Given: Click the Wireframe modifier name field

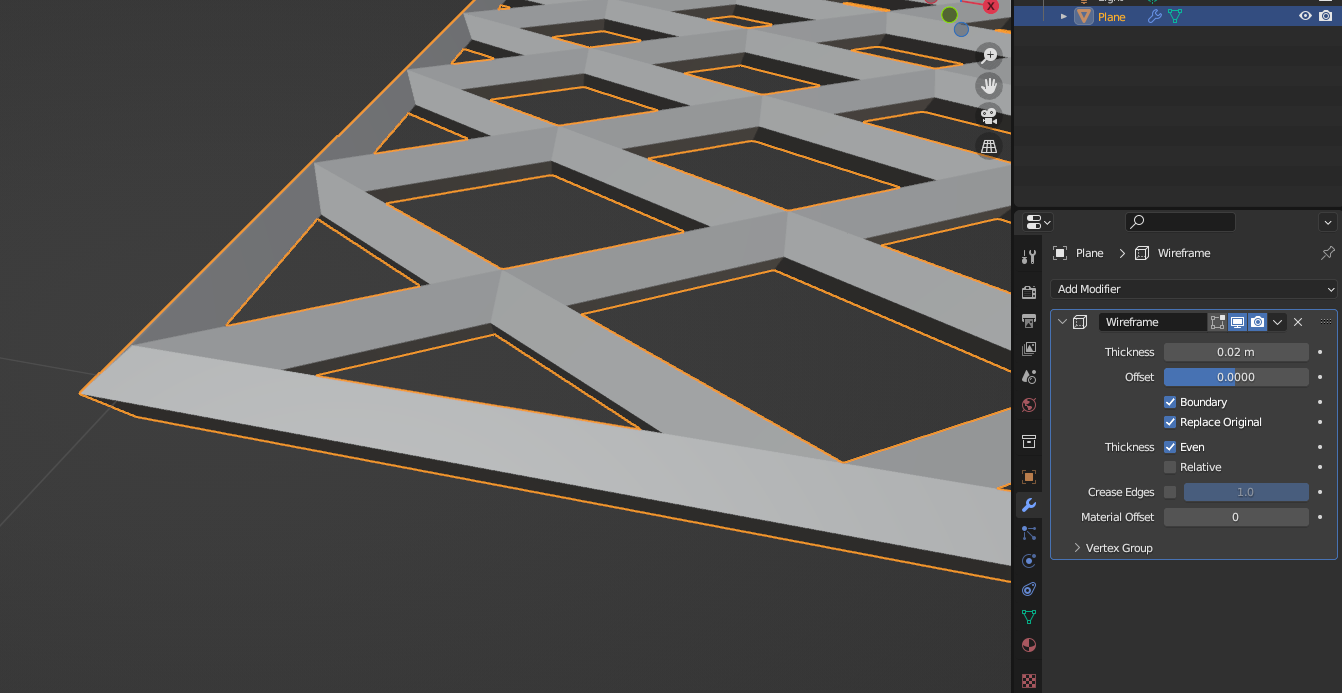Looking at the screenshot, I should [x=1153, y=322].
